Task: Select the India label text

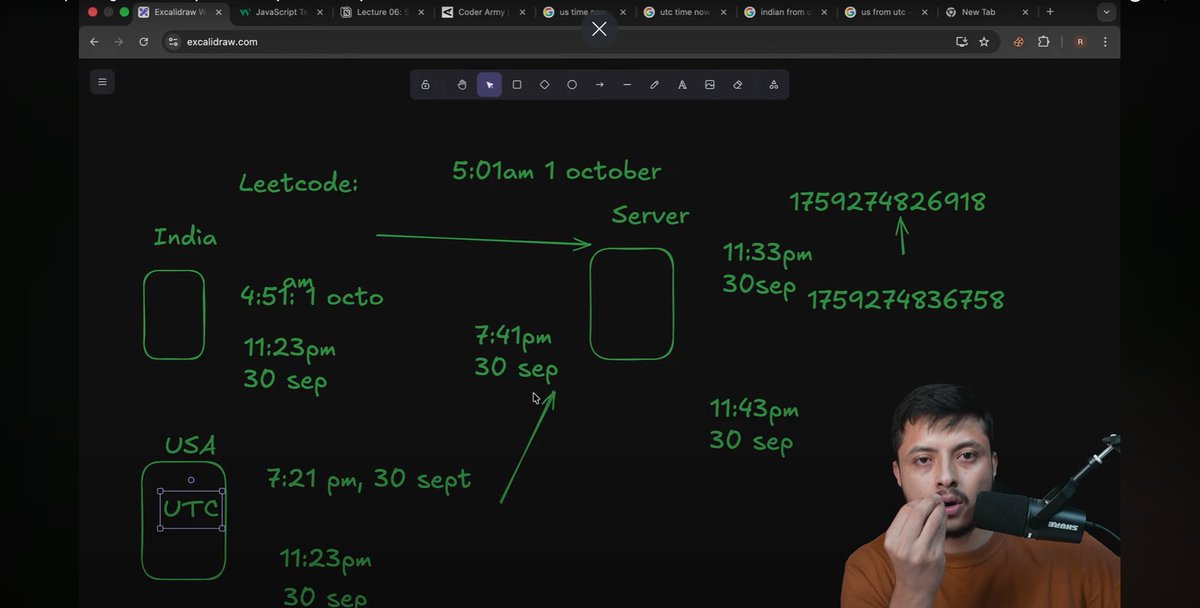Action: click(185, 237)
